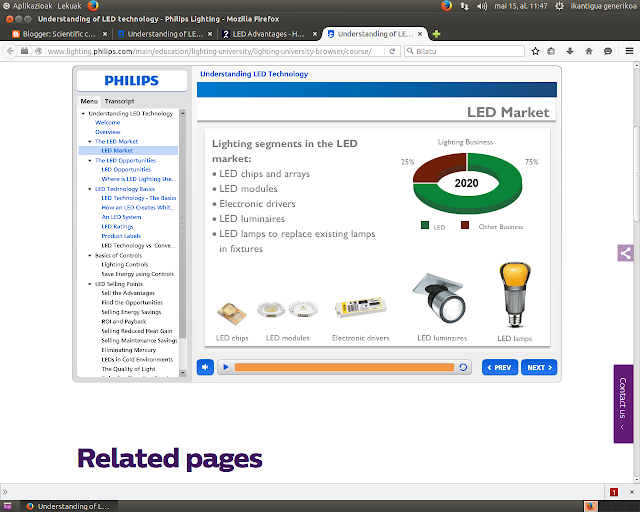640x512 pixels.
Task: Open Find the Opportunities lesson
Action: point(132,303)
